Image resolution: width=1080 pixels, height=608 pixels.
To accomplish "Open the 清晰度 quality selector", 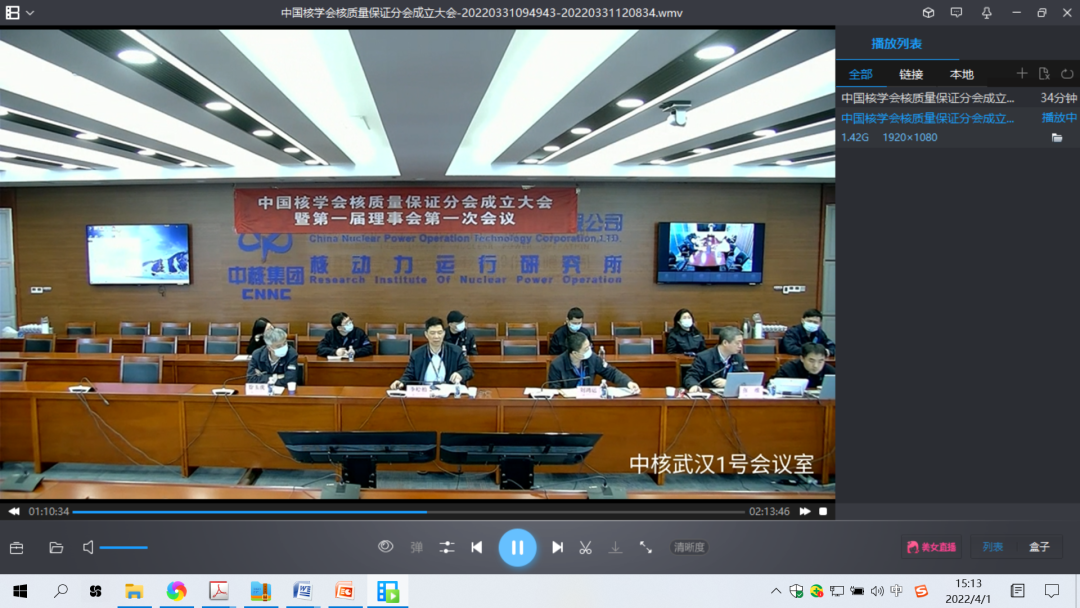I will [689, 547].
